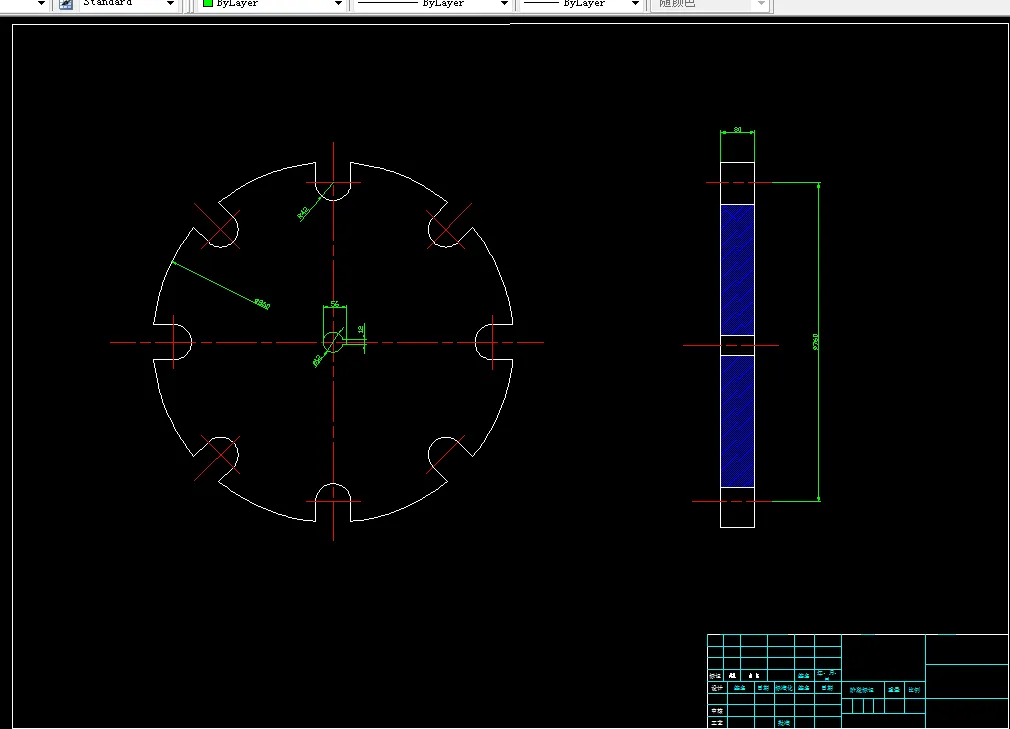Click the lower blue hatch in side view
The image size is (1010, 729).
[x=737, y=421]
